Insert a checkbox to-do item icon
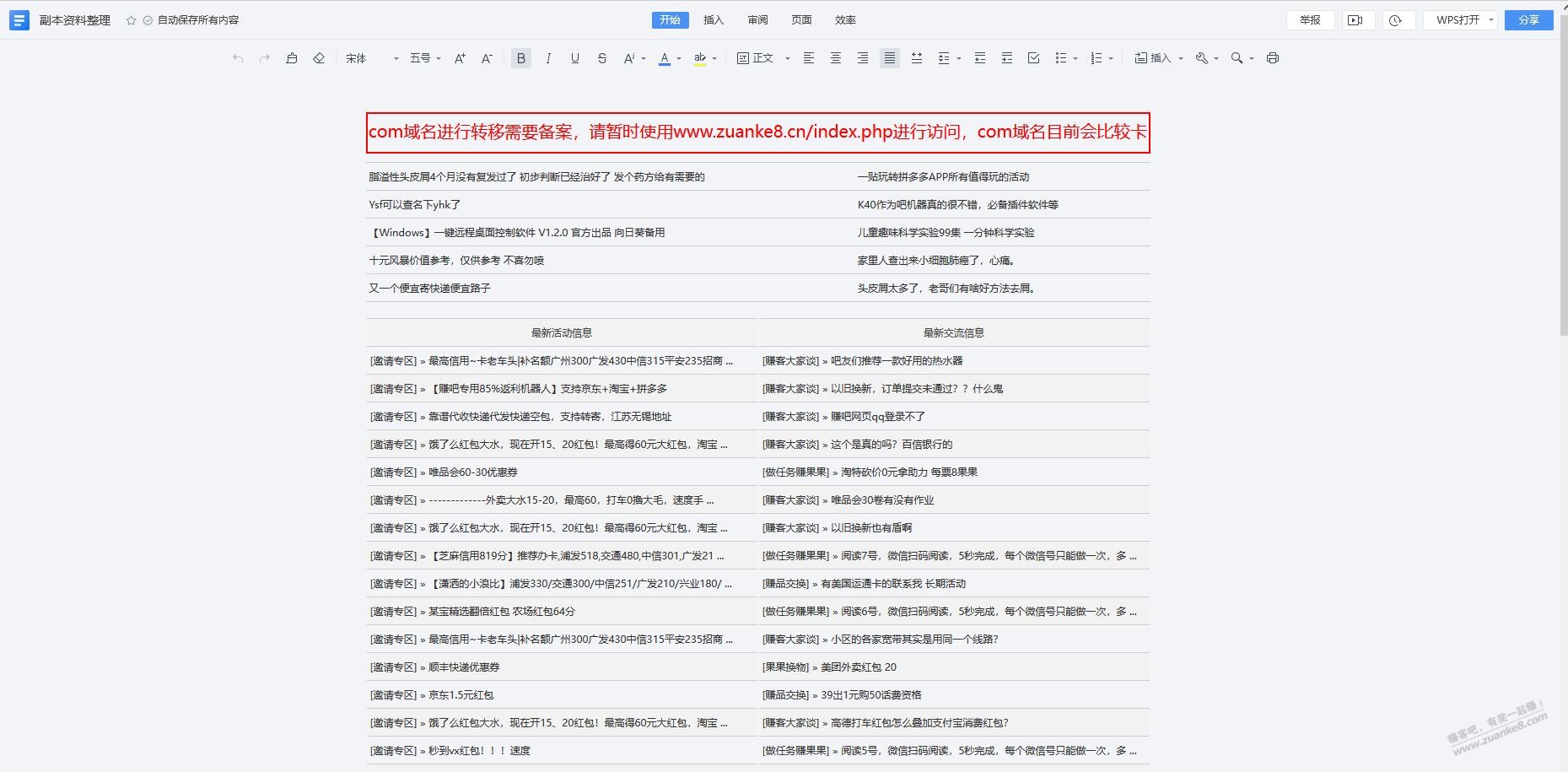Image resolution: width=1568 pixels, height=772 pixels. (1034, 58)
